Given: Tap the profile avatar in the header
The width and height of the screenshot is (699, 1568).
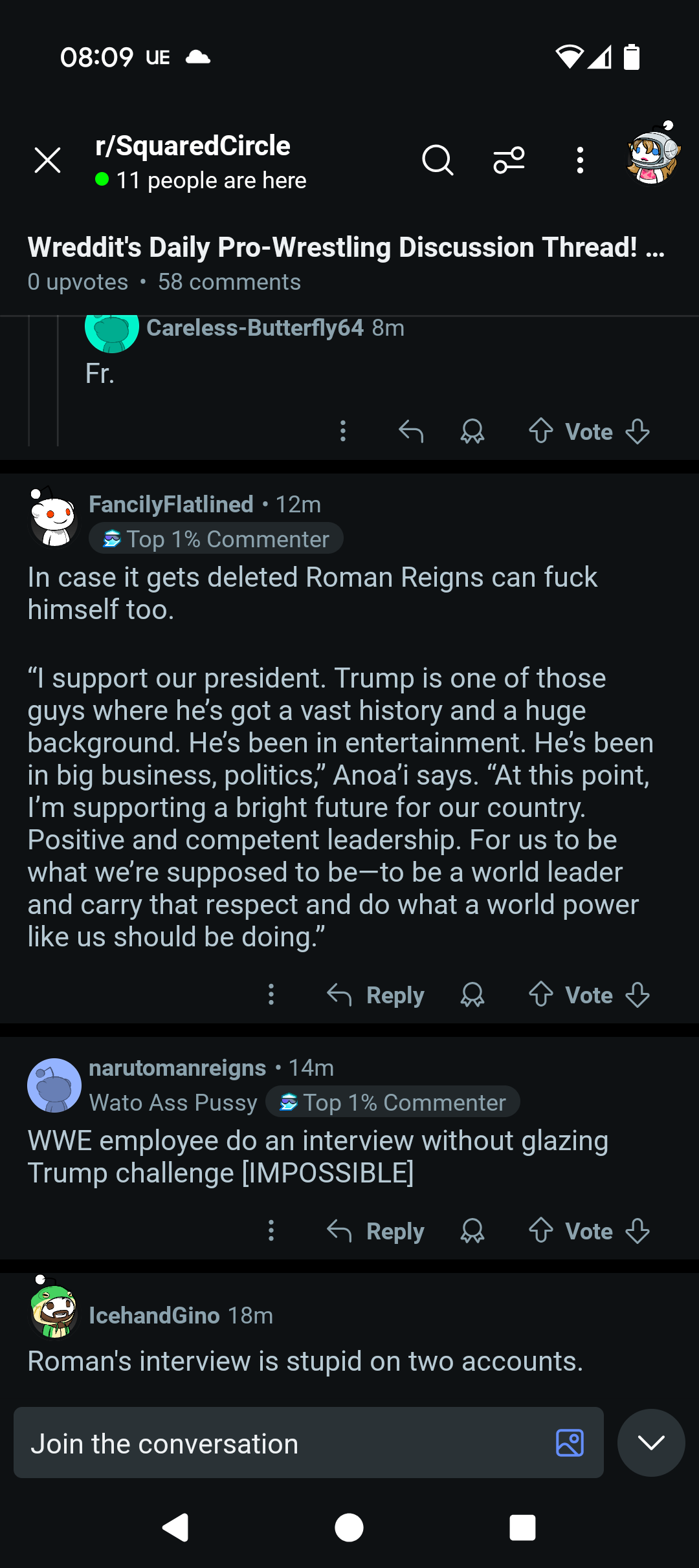Looking at the screenshot, I should 652,155.
